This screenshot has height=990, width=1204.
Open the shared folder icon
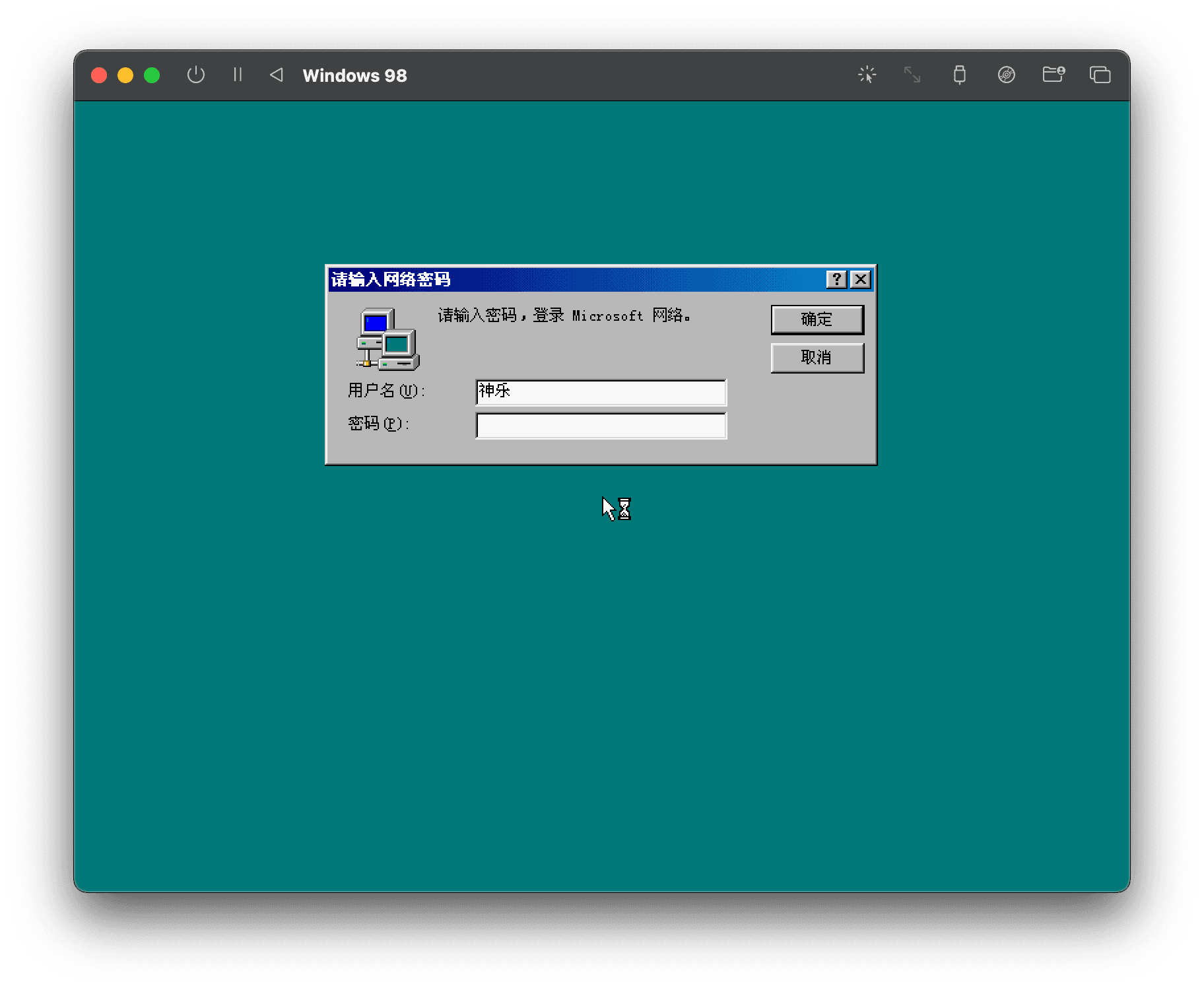coord(1053,75)
